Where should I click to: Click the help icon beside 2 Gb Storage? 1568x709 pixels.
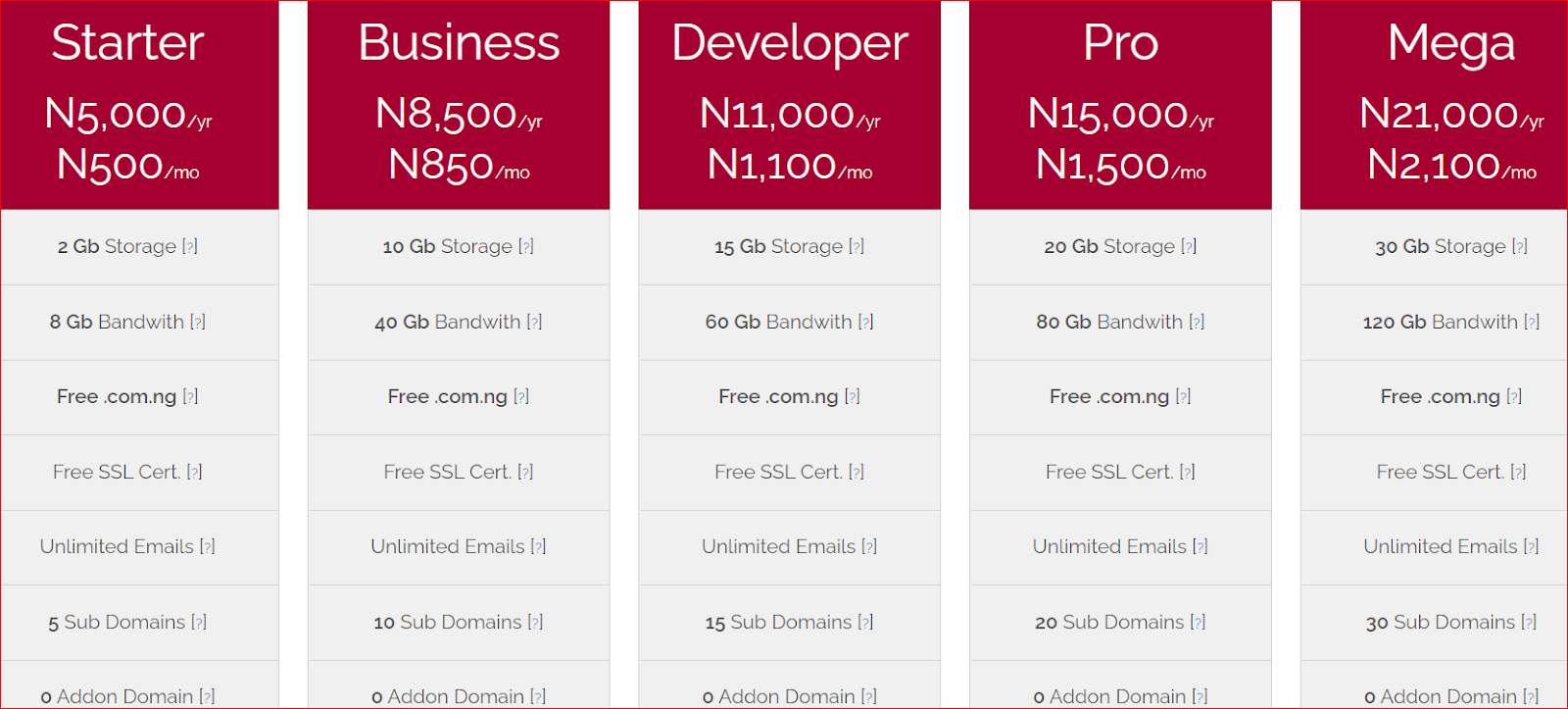click(190, 247)
